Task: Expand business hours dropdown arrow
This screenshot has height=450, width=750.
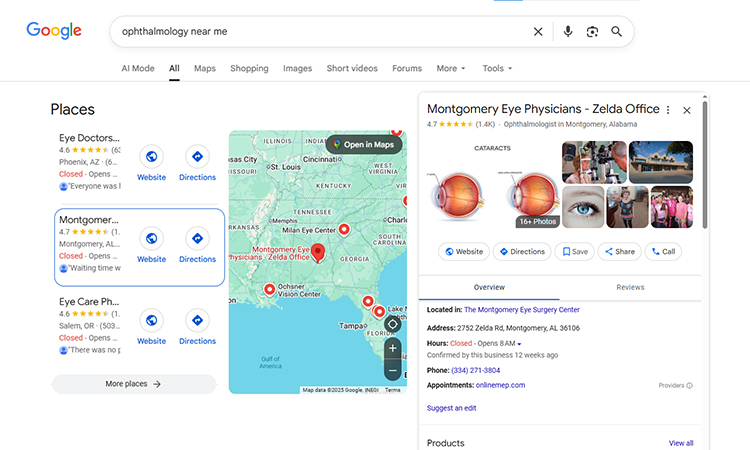Action: pyautogui.click(x=519, y=344)
